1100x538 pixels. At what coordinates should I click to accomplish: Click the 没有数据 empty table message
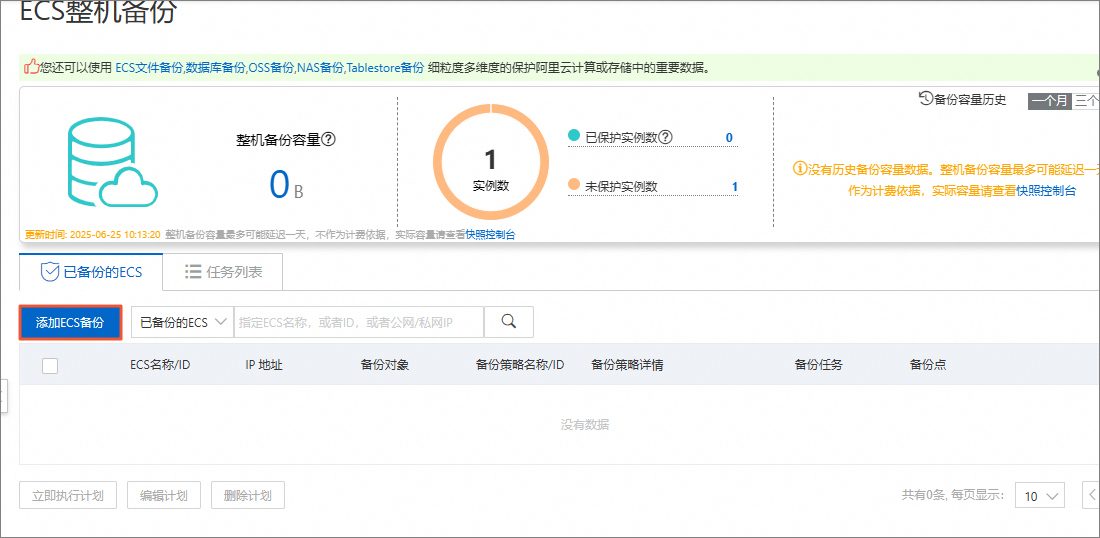(584, 424)
